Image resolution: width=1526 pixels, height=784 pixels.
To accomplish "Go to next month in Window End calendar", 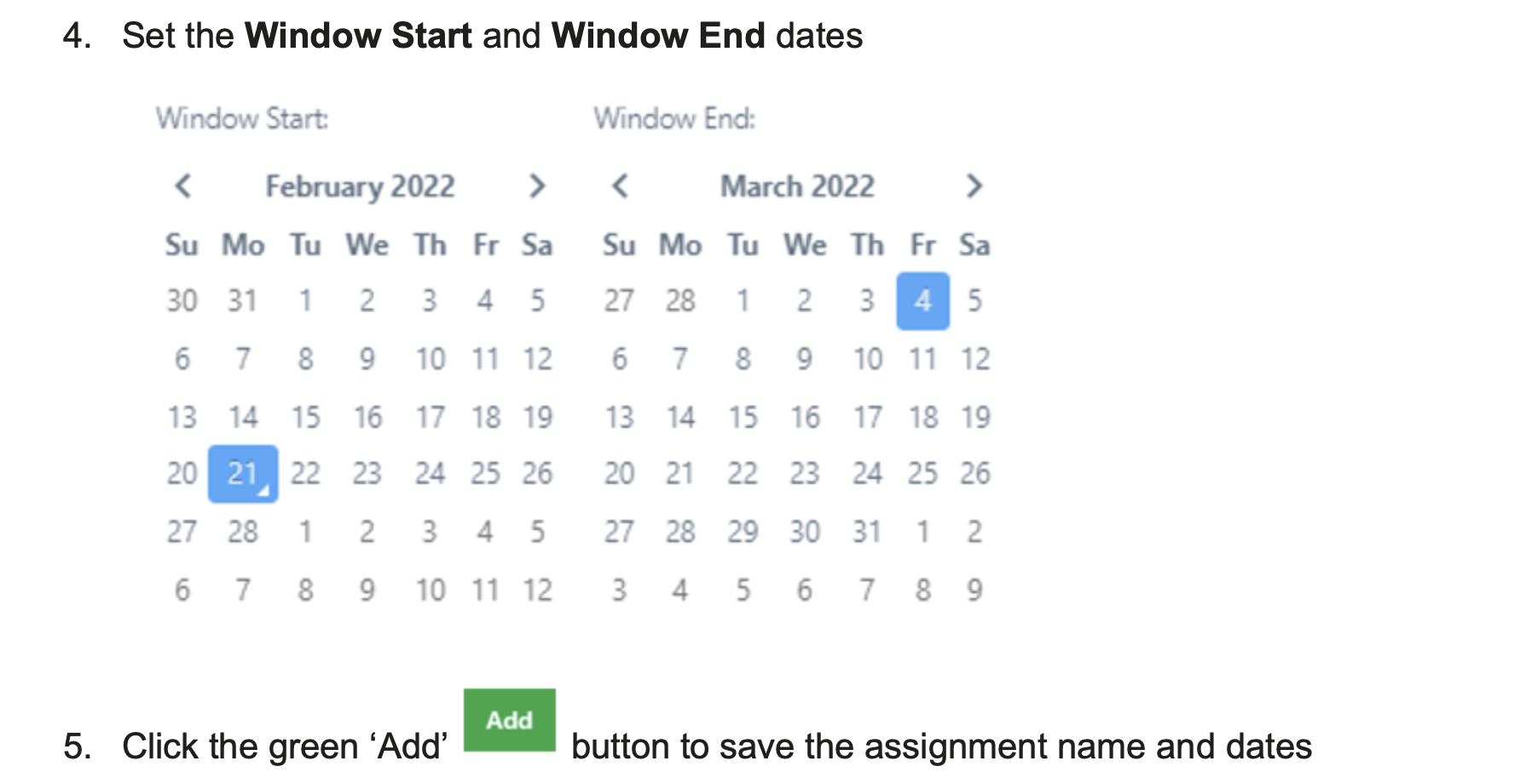I will tap(974, 186).
